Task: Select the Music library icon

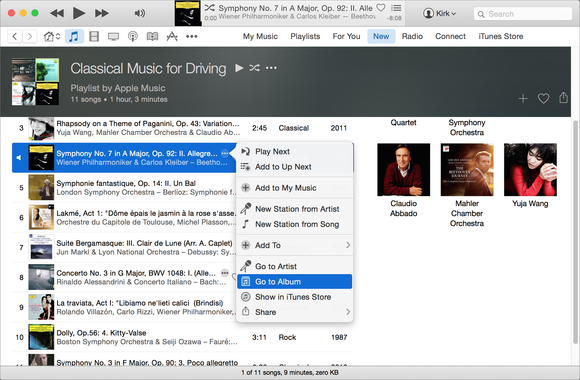Action: click(x=74, y=36)
